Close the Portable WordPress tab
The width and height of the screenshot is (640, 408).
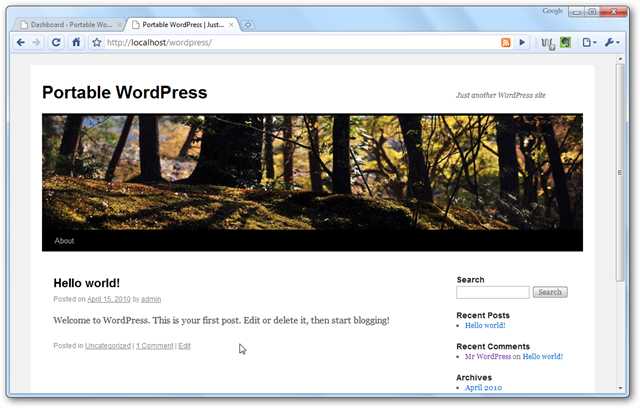(x=231, y=25)
